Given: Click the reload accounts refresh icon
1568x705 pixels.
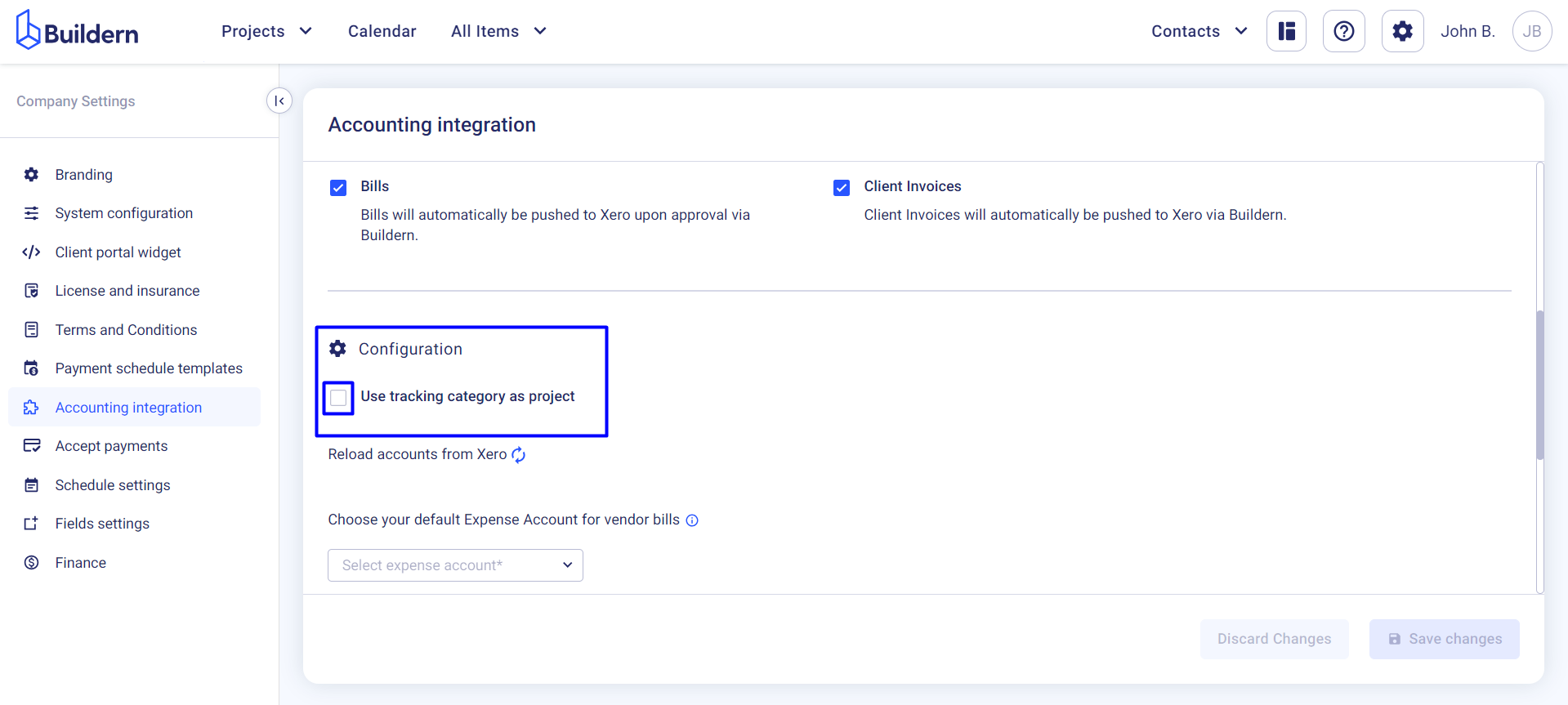Looking at the screenshot, I should [519, 455].
